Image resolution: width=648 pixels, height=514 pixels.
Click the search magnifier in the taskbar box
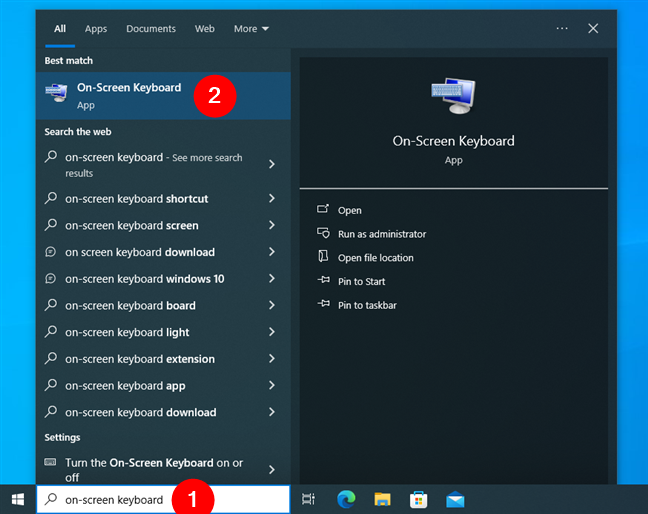(51, 499)
